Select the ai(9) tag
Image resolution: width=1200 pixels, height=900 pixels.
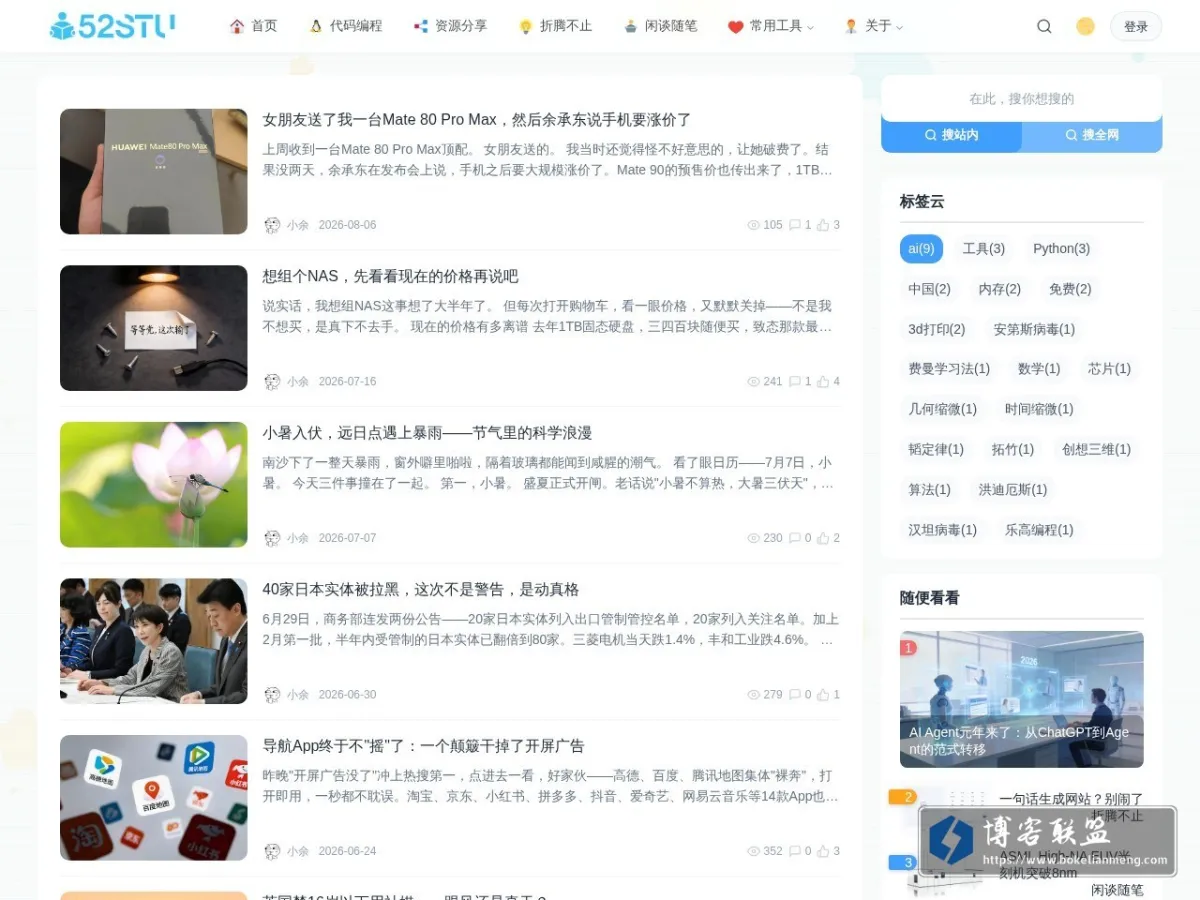[x=921, y=249]
